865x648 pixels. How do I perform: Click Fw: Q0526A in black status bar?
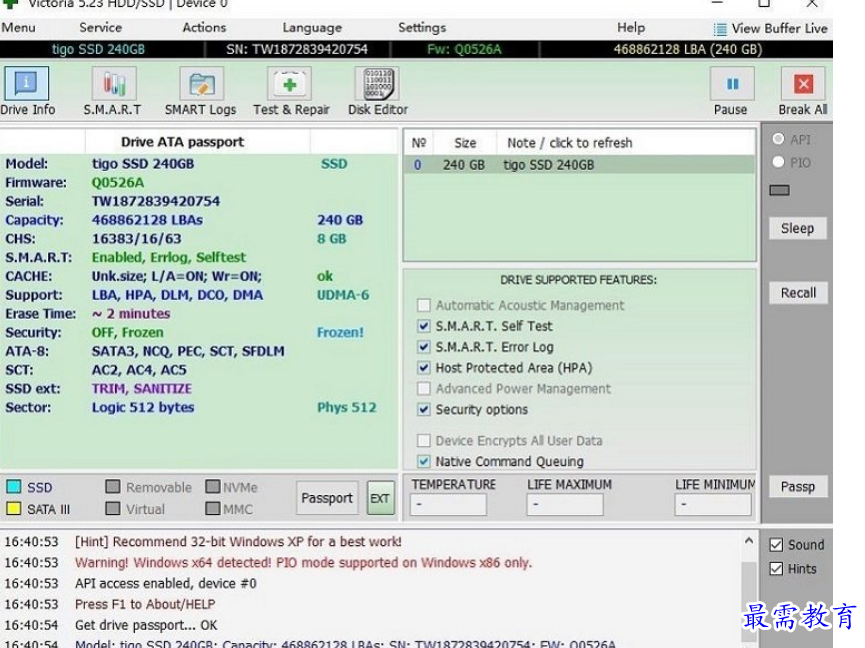tap(464, 50)
